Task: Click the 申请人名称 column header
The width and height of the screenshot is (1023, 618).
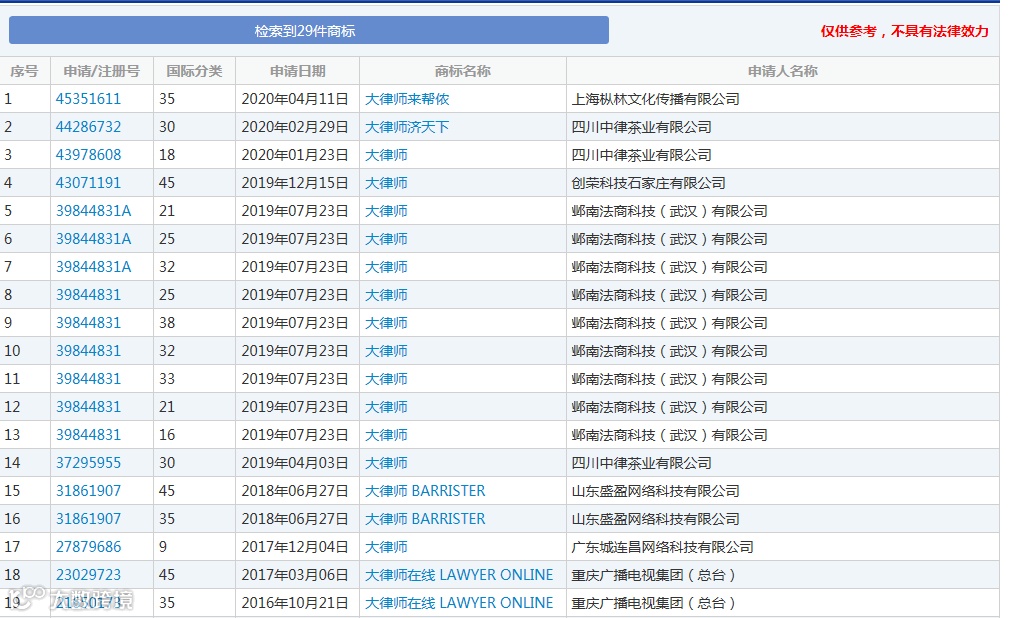Action: [x=782, y=71]
